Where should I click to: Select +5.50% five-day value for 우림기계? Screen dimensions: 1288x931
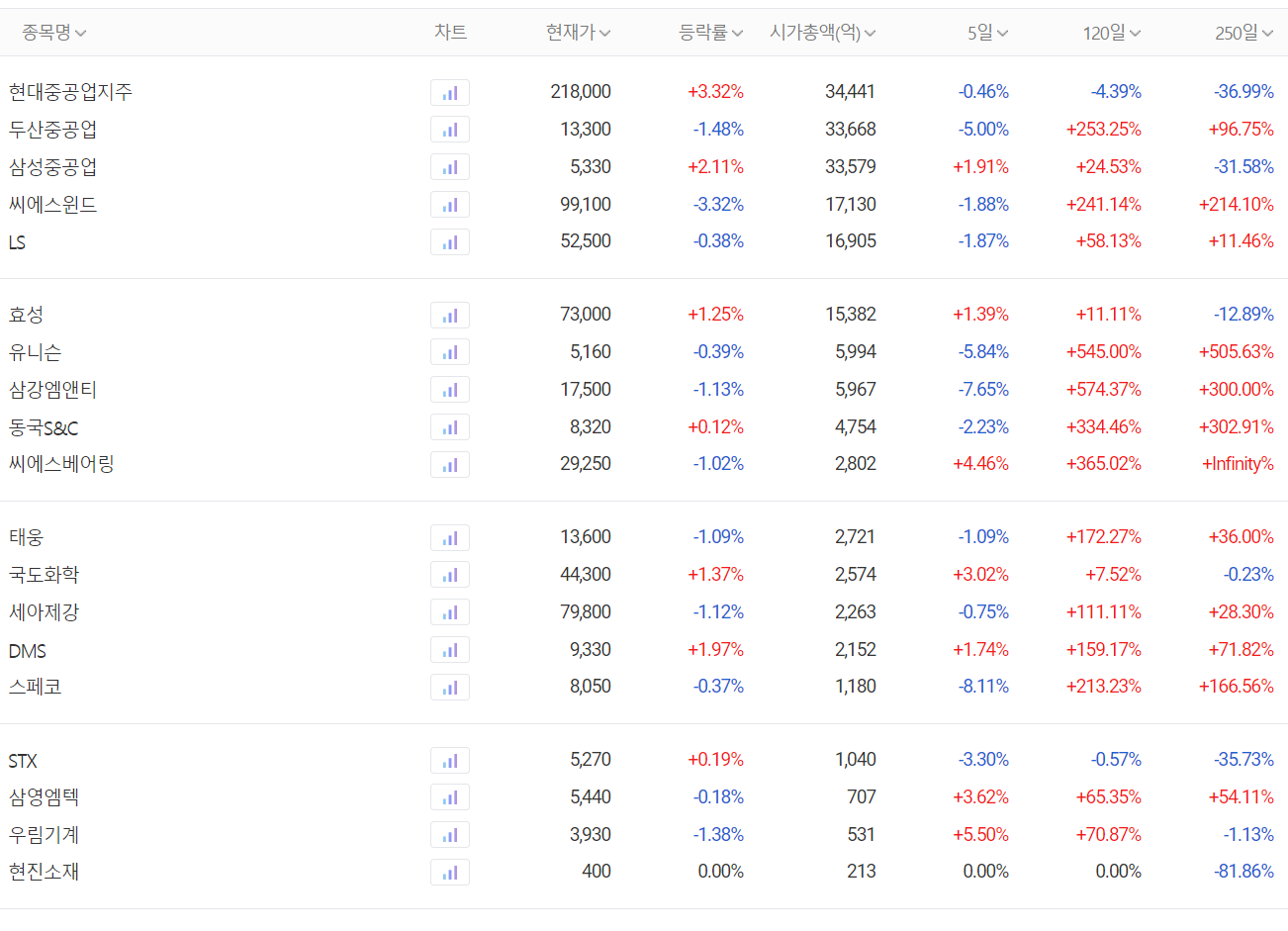click(980, 835)
